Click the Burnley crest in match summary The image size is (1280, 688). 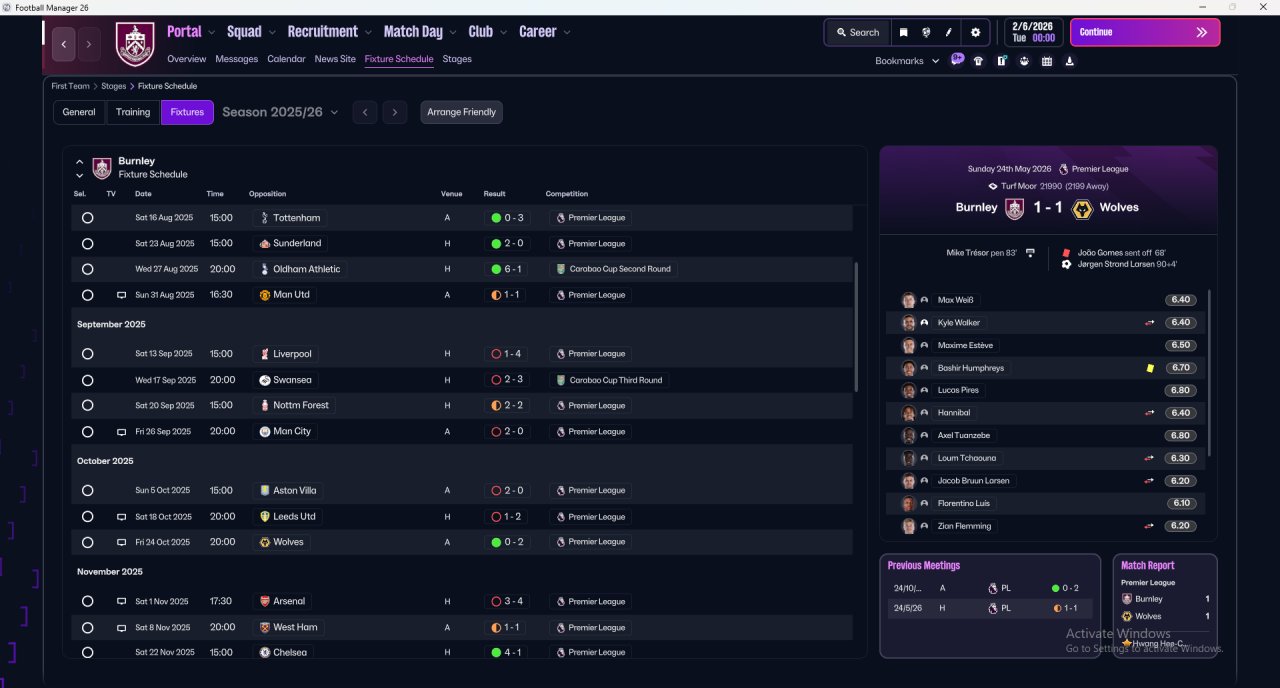[1015, 209]
